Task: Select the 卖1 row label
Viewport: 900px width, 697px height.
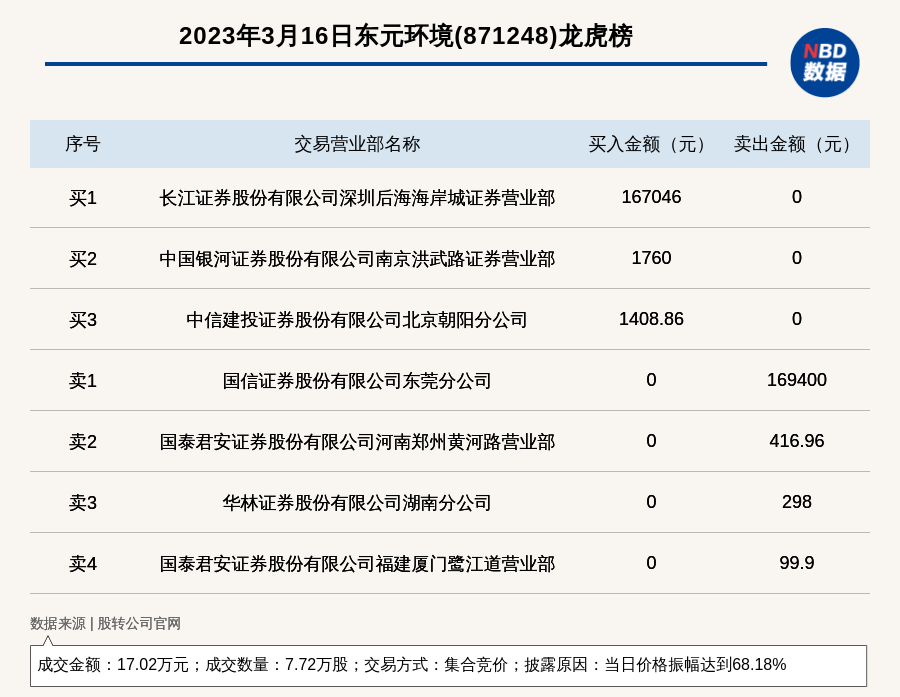Action: coord(83,381)
